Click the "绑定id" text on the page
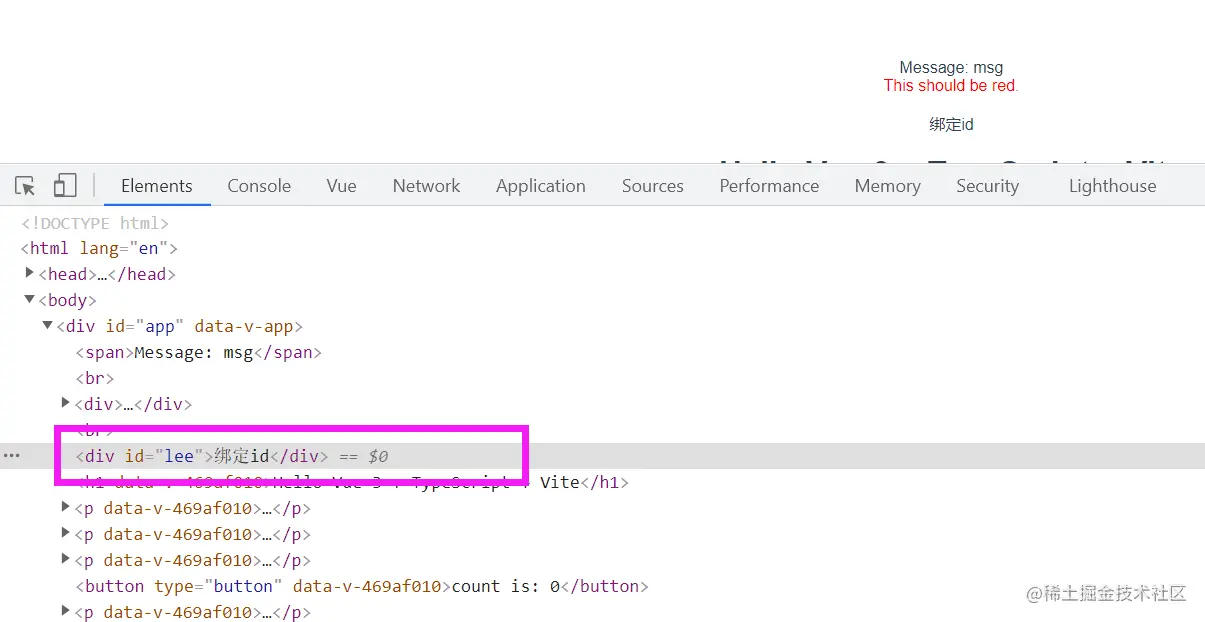Viewport: 1205px width, 622px height. (x=951, y=125)
